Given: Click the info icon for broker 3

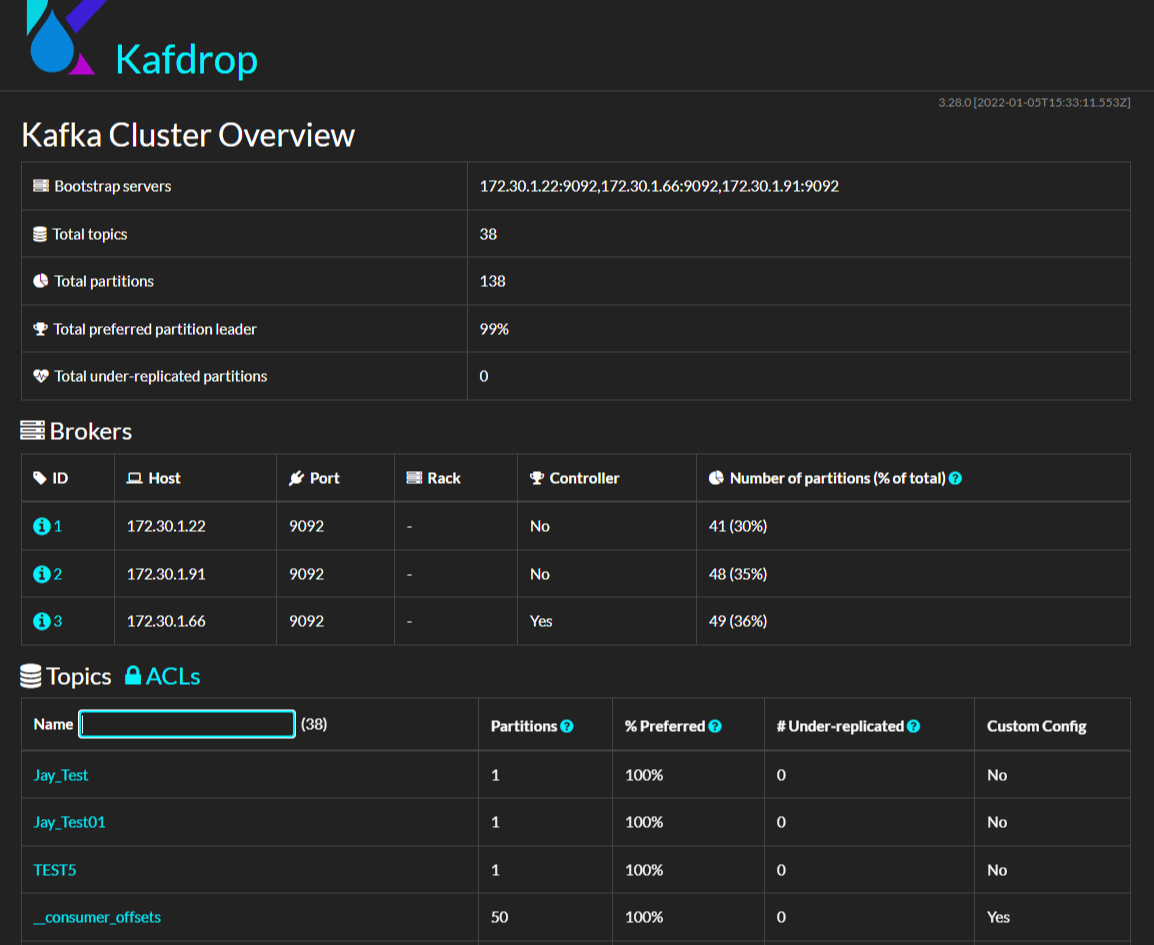Looking at the screenshot, I should 42,621.
